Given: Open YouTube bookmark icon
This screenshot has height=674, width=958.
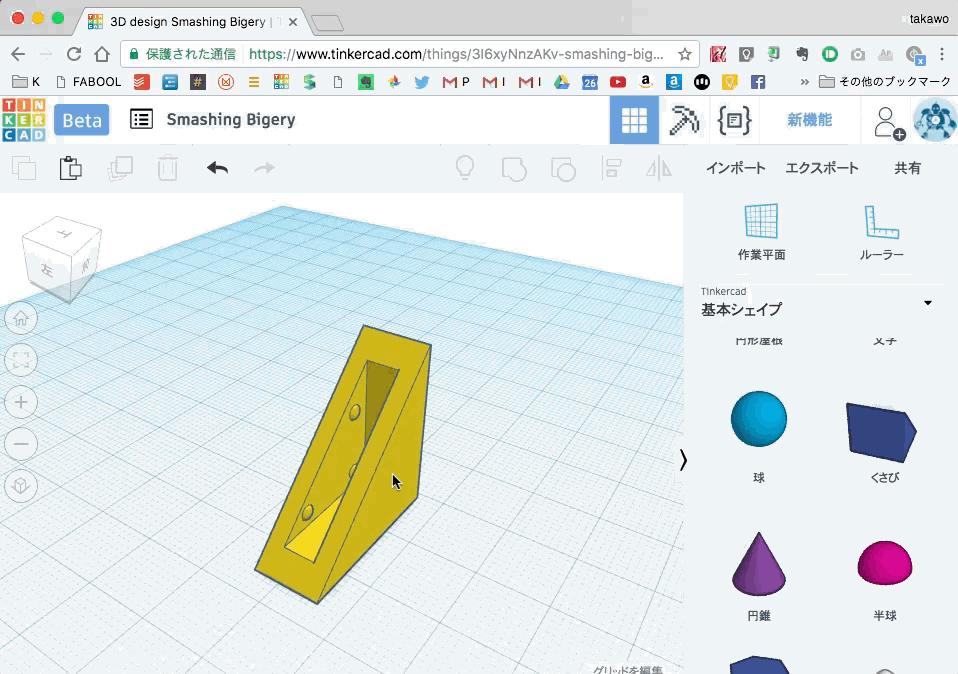Looking at the screenshot, I should point(618,82).
